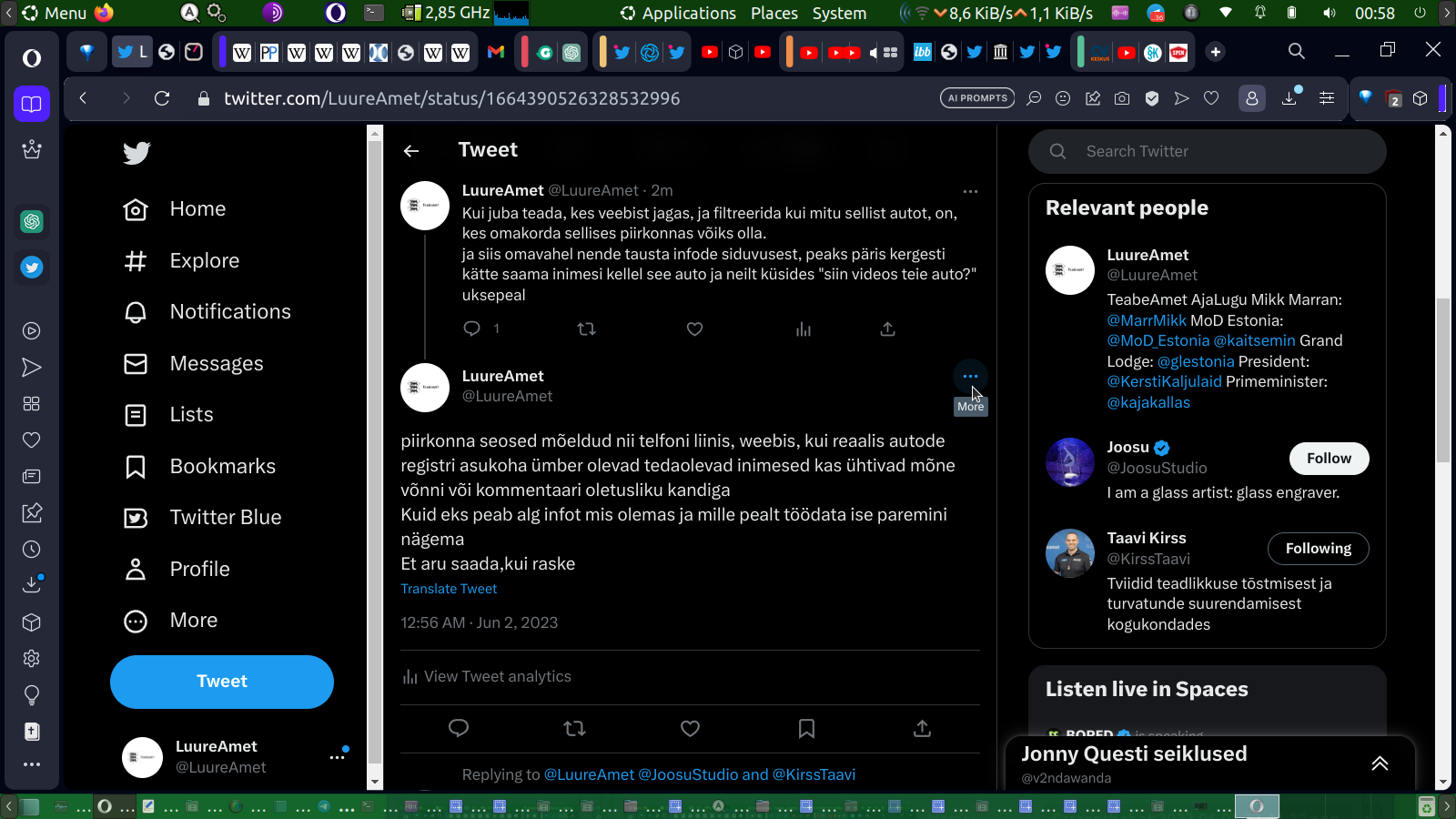Screen dimensions: 1456x819
Task: Go to Twitter Home
Action: [x=175, y=209]
